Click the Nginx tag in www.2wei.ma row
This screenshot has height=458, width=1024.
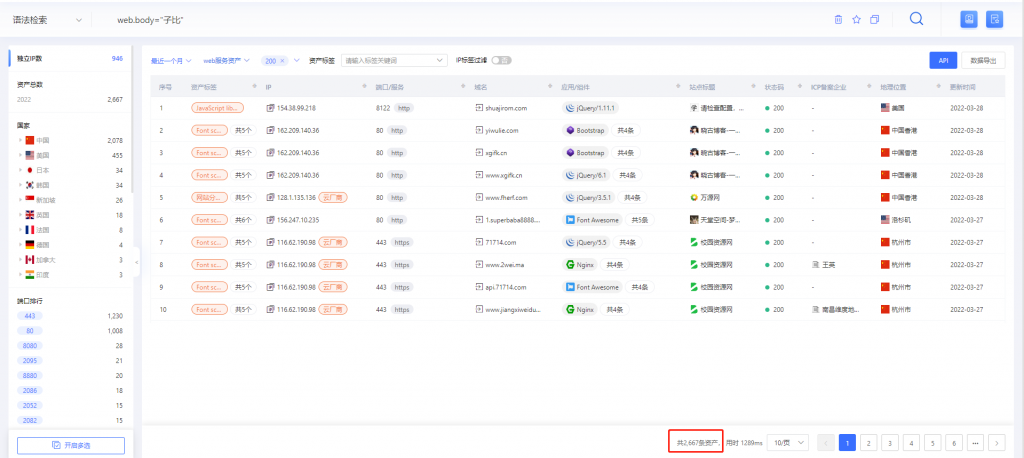[x=579, y=265]
